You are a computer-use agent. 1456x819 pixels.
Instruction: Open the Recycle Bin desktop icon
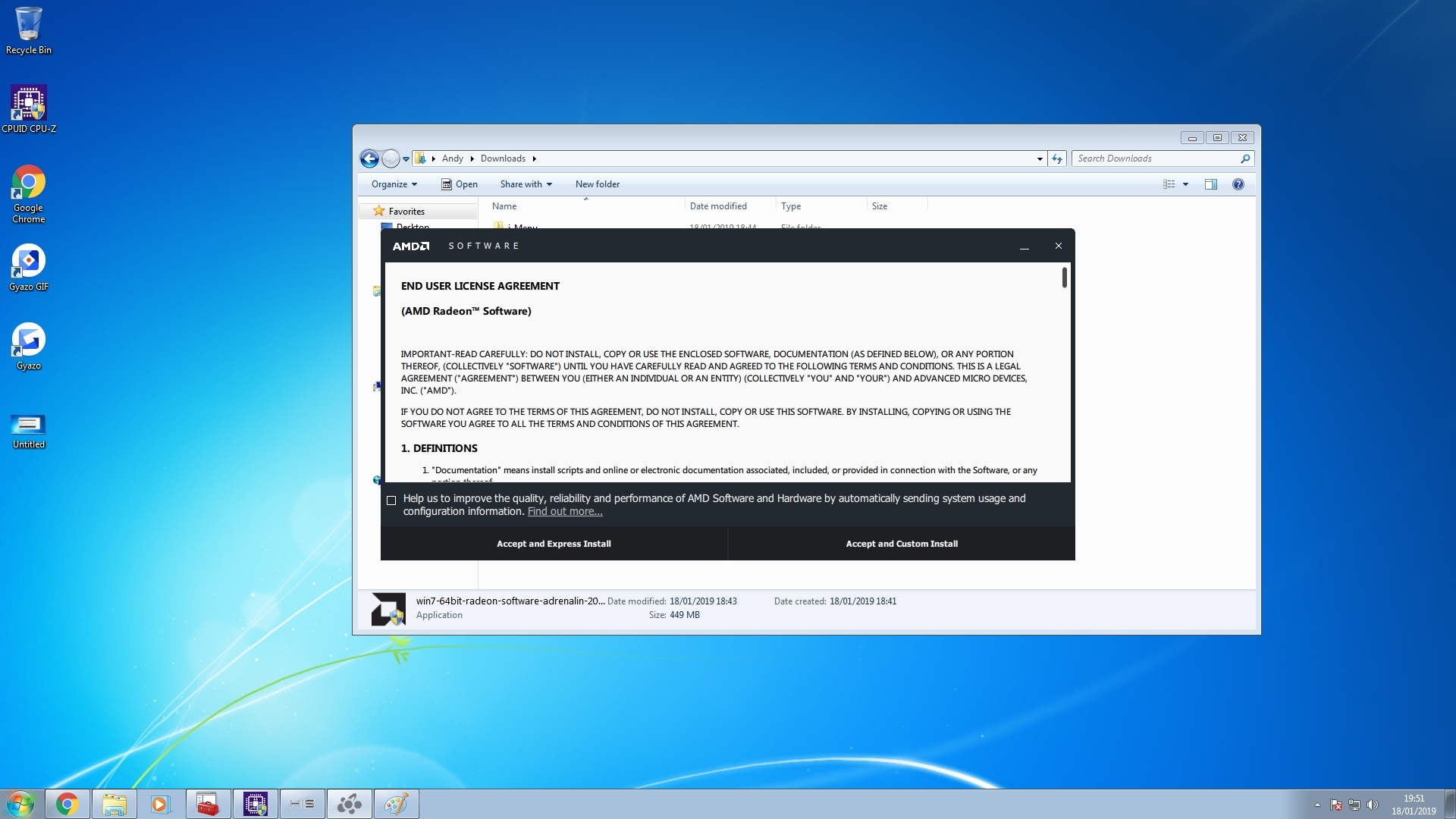(29, 24)
